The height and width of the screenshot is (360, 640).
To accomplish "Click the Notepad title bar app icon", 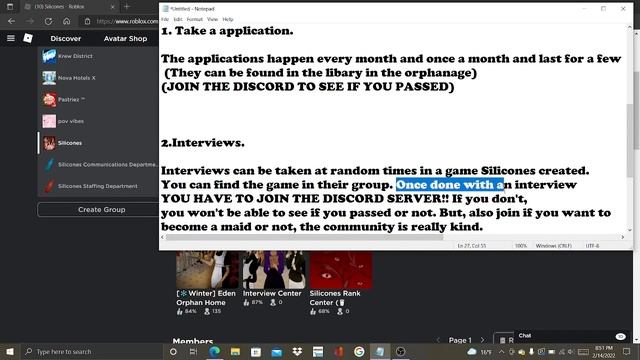I will point(165,9).
